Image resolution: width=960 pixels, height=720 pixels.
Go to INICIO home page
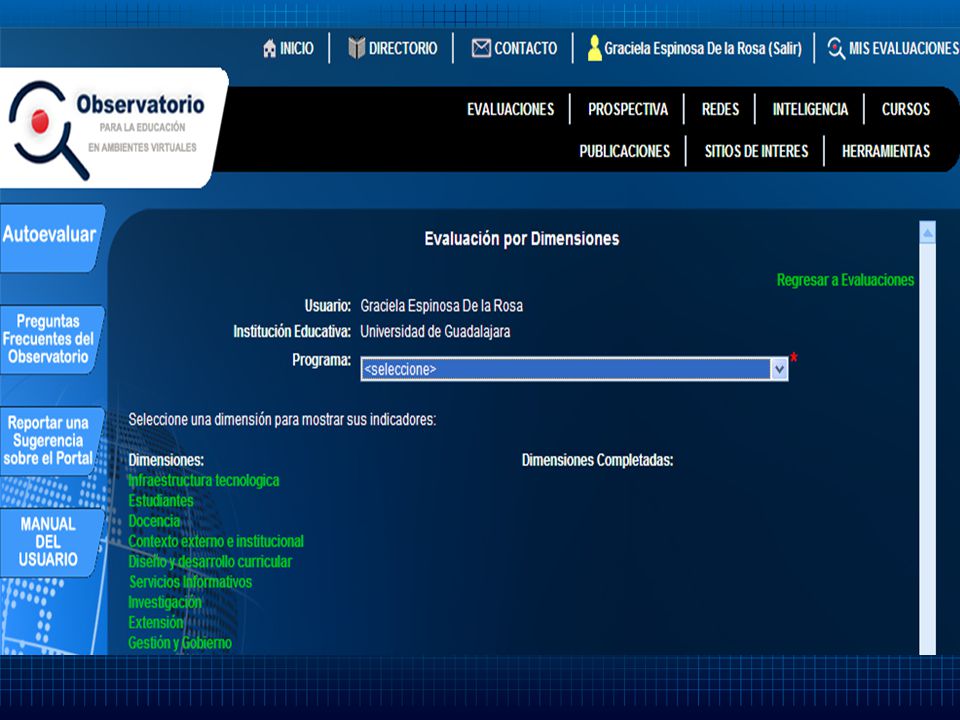pyautogui.click(x=297, y=48)
